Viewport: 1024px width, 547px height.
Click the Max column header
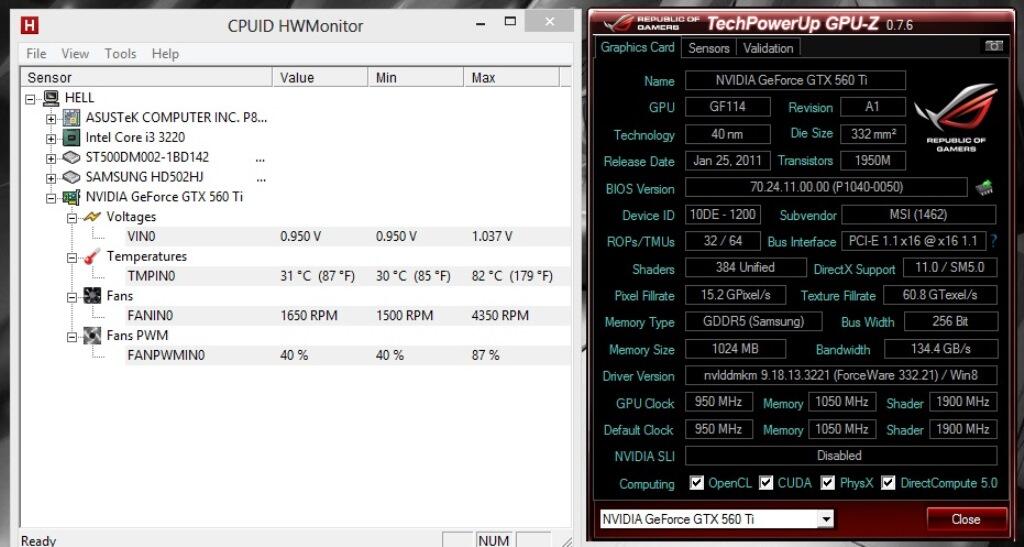click(511, 78)
